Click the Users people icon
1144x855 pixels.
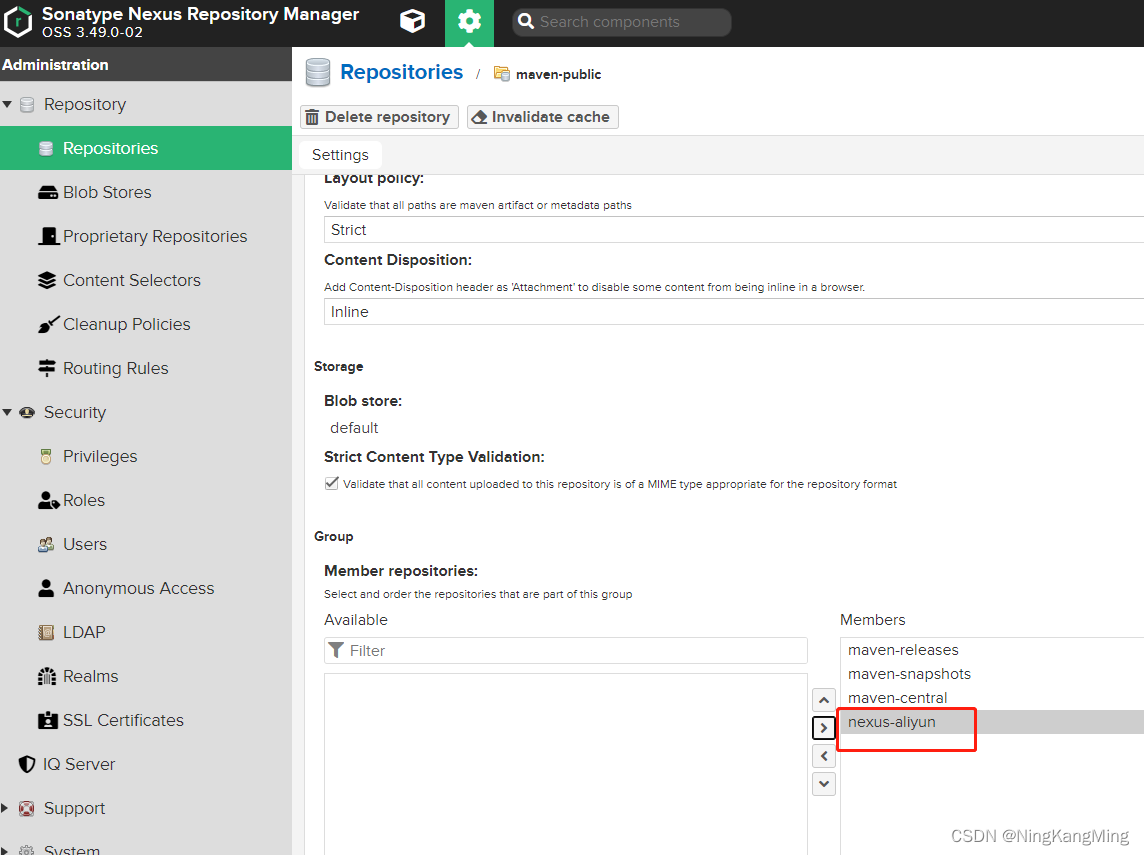[46, 544]
